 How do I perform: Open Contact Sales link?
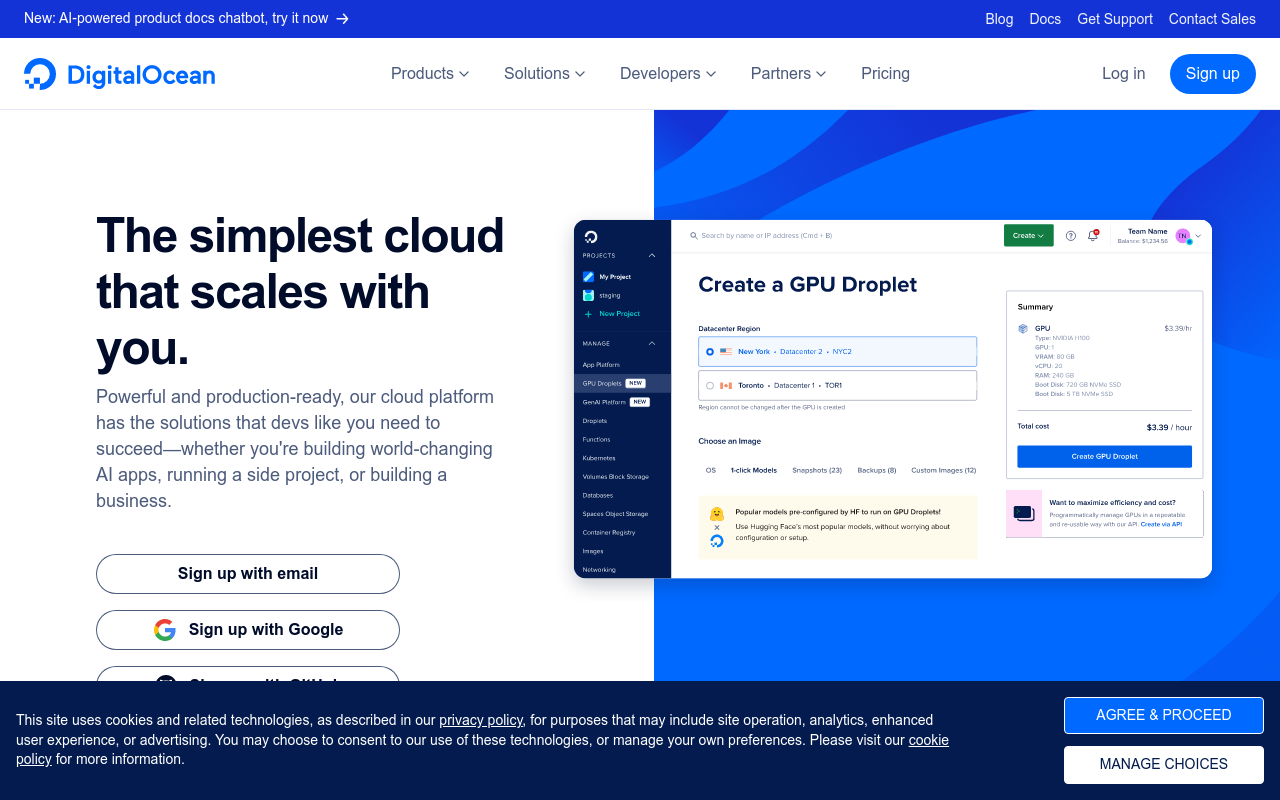pyautogui.click(x=1212, y=19)
